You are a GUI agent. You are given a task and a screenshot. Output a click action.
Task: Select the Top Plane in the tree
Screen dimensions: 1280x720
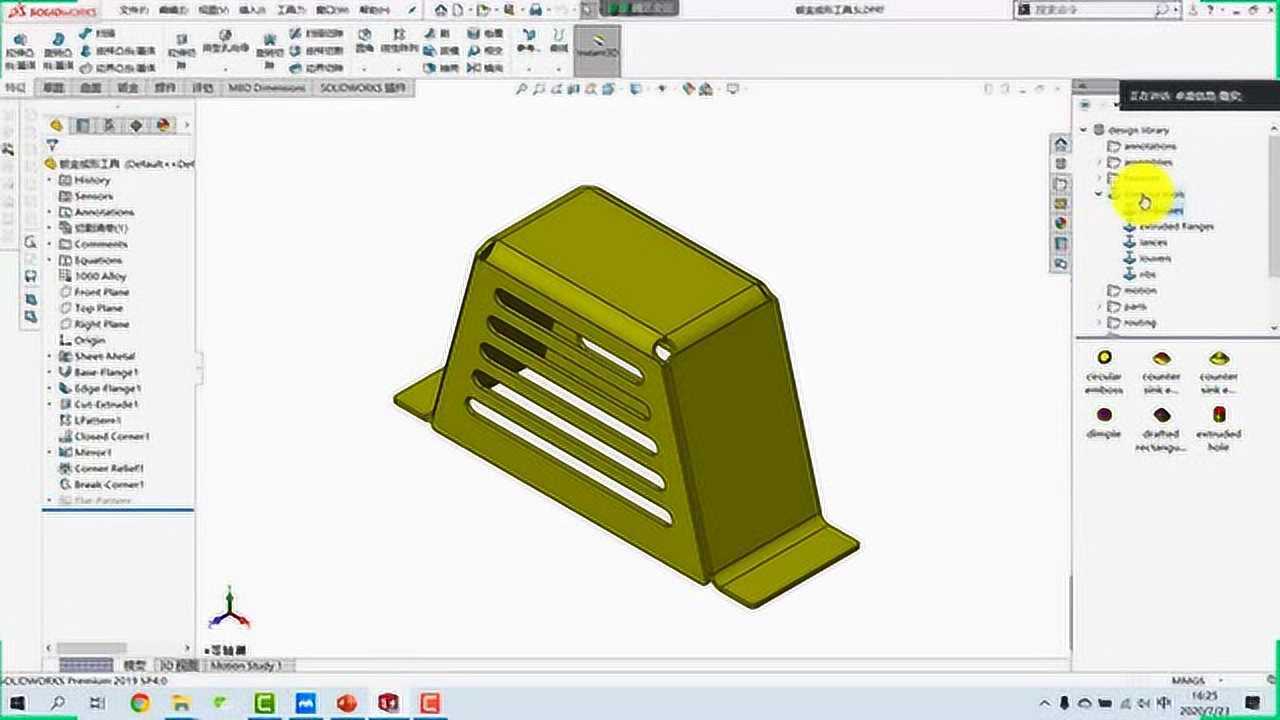click(96, 308)
